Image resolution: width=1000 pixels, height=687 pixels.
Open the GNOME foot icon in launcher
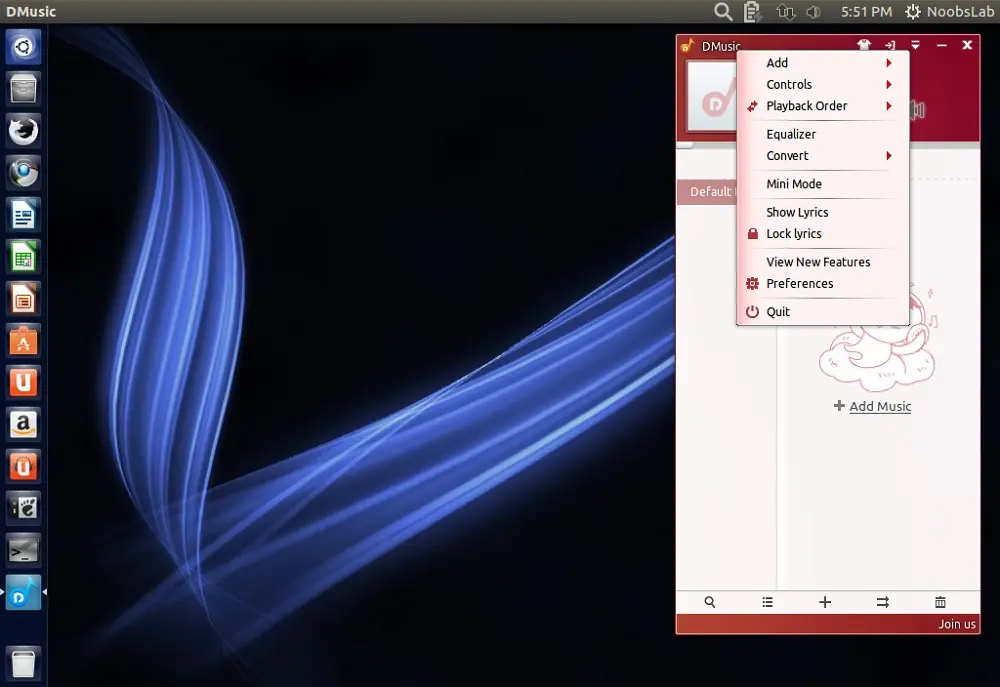coord(24,508)
